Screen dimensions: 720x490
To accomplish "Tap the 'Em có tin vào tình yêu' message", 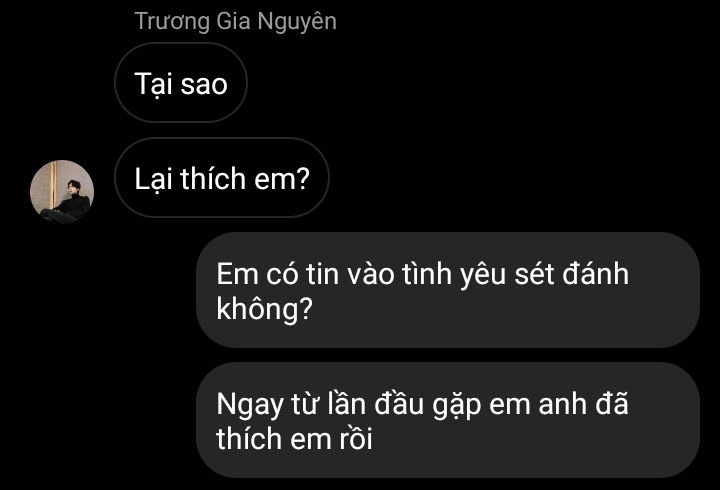I will click(448, 290).
